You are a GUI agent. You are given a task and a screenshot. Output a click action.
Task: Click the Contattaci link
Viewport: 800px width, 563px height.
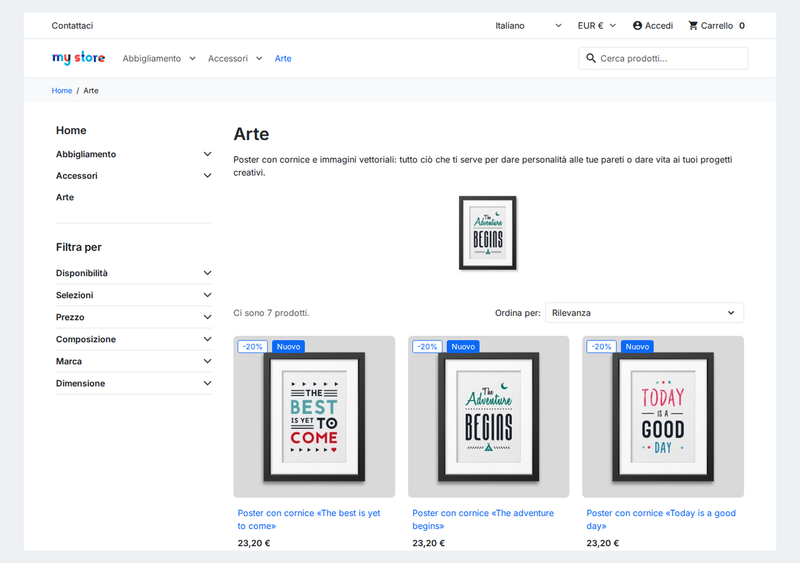[x=72, y=26]
